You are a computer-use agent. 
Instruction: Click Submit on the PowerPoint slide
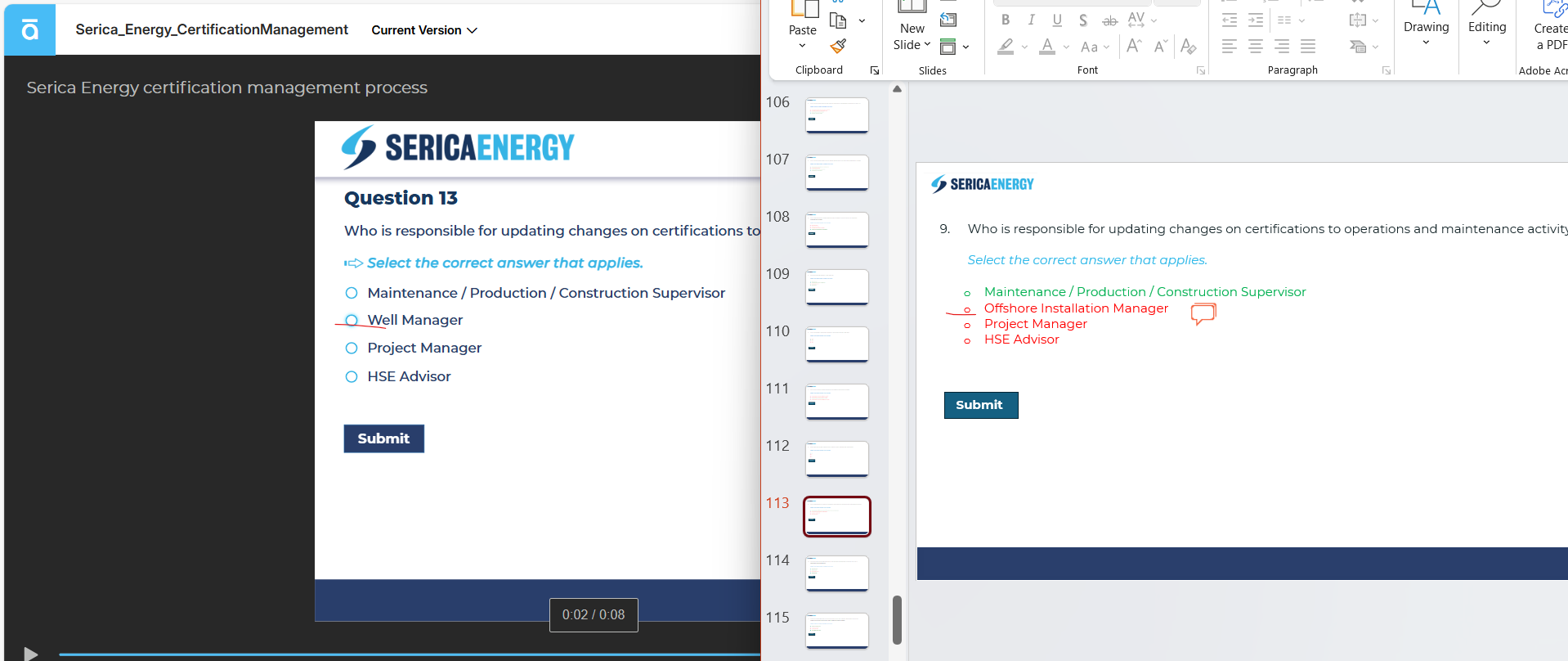[x=981, y=405]
